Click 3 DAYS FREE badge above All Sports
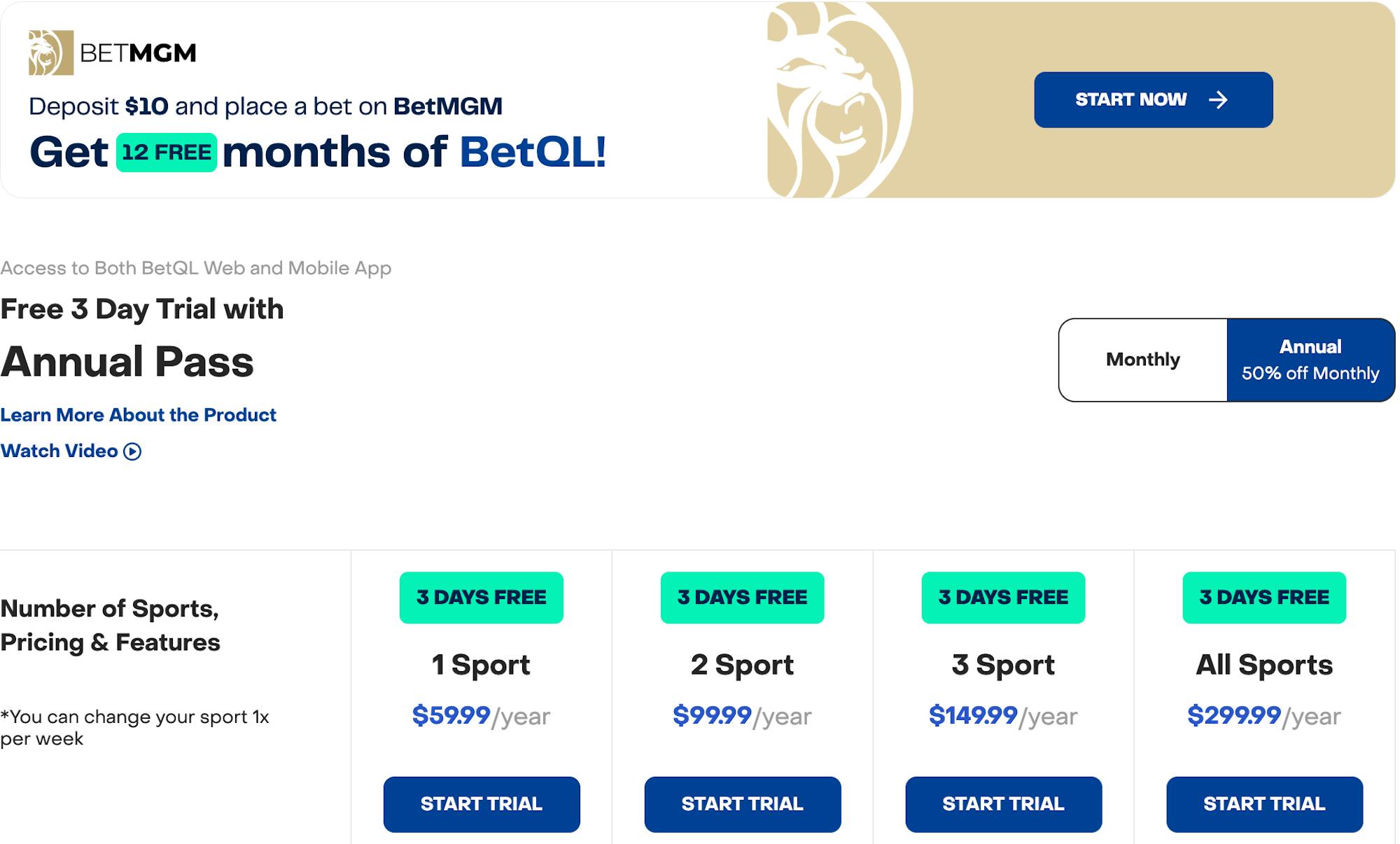This screenshot has width=1400, height=844. pyautogui.click(x=1264, y=598)
